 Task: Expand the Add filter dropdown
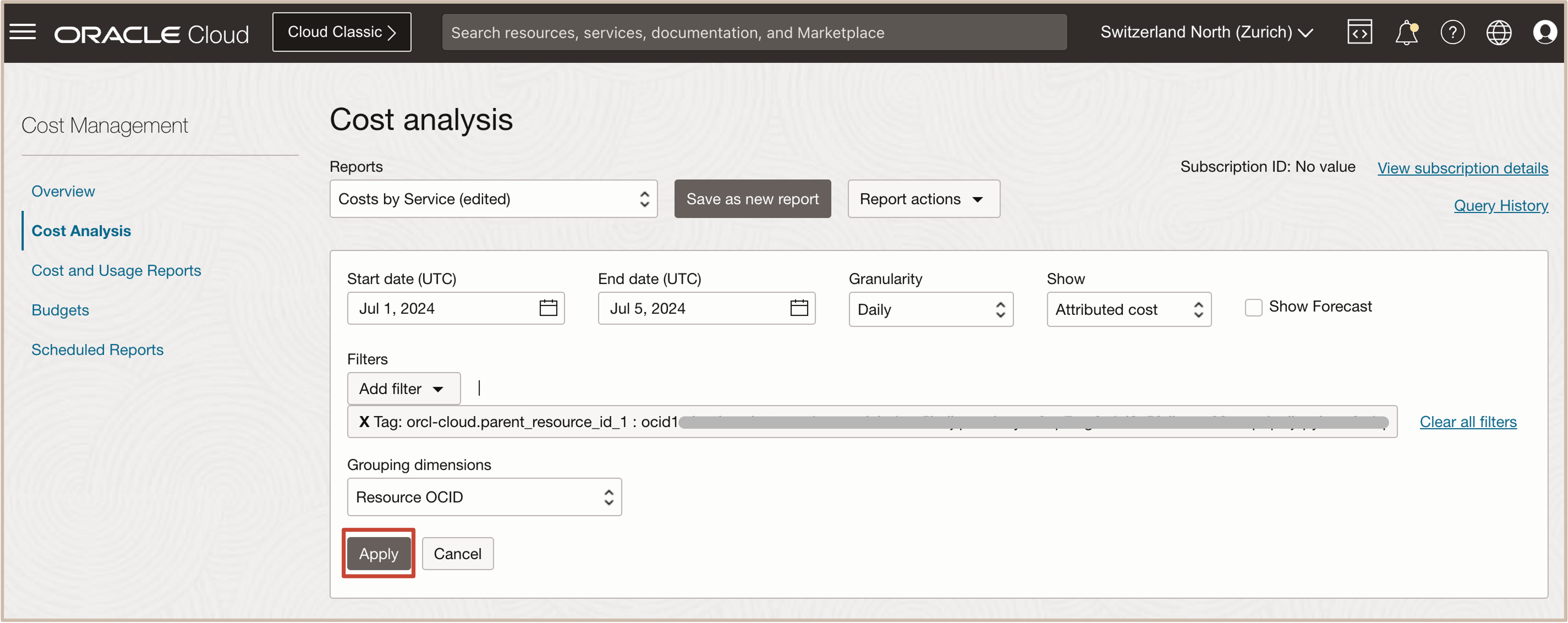click(403, 389)
